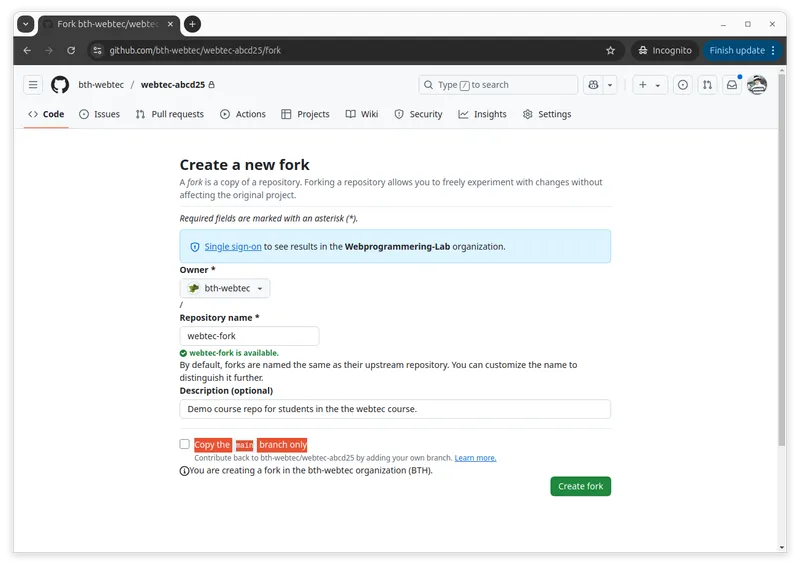Follow the bth-webtec owner breadcrumb link

point(101,85)
